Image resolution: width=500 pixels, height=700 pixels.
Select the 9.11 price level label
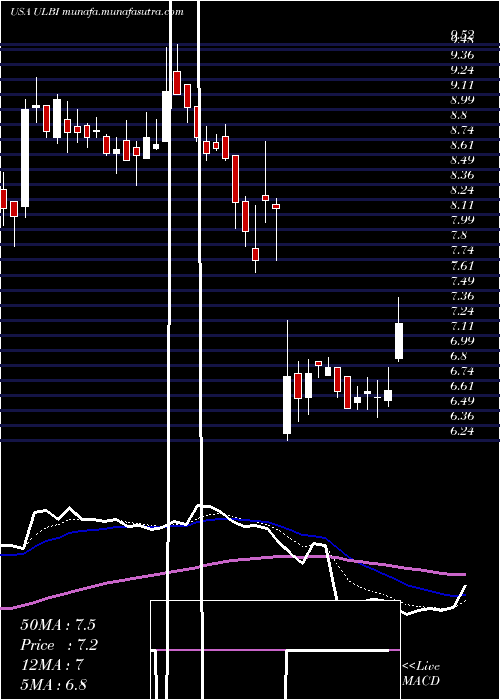tap(462, 85)
